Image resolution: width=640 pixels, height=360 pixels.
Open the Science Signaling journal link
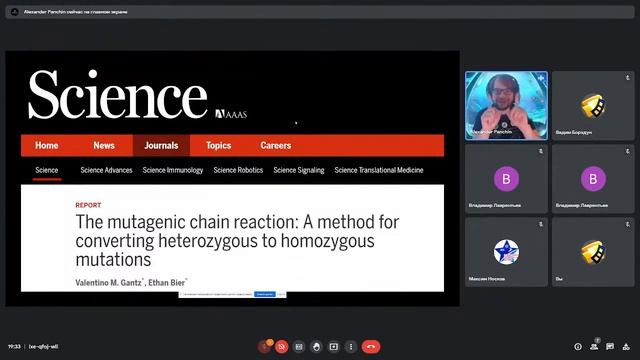(299, 170)
